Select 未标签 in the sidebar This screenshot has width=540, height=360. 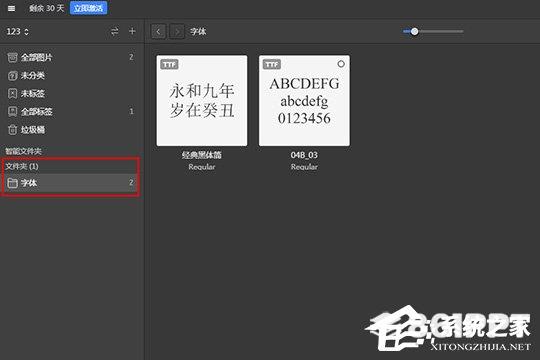tap(71, 93)
